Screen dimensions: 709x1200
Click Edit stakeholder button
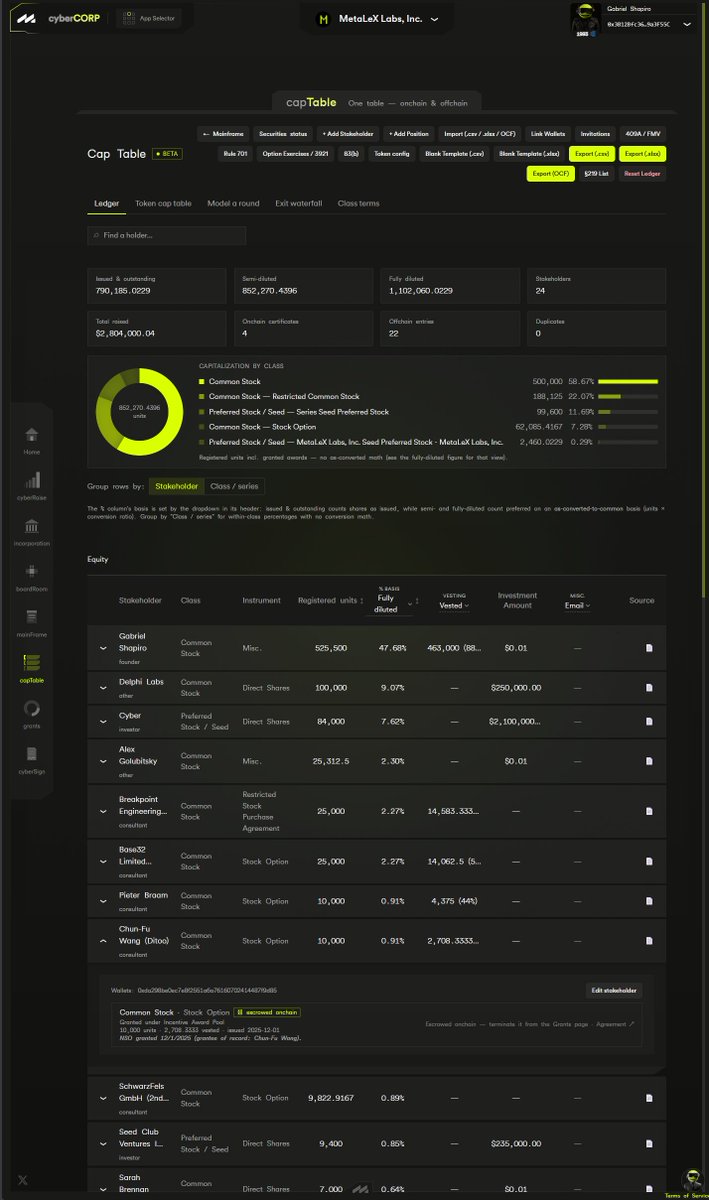tap(614, 990)
